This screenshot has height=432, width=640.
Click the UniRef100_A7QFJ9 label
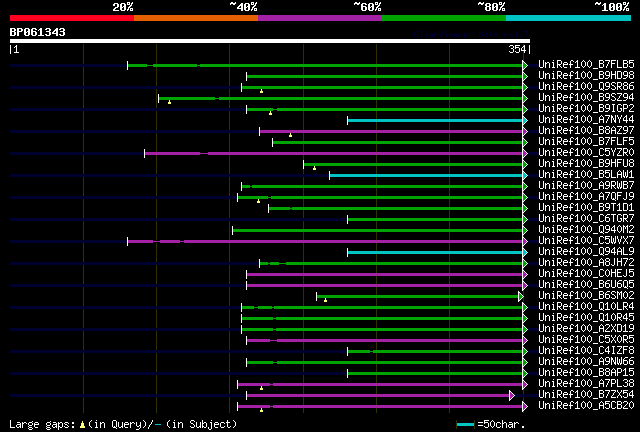pos(586,197)
